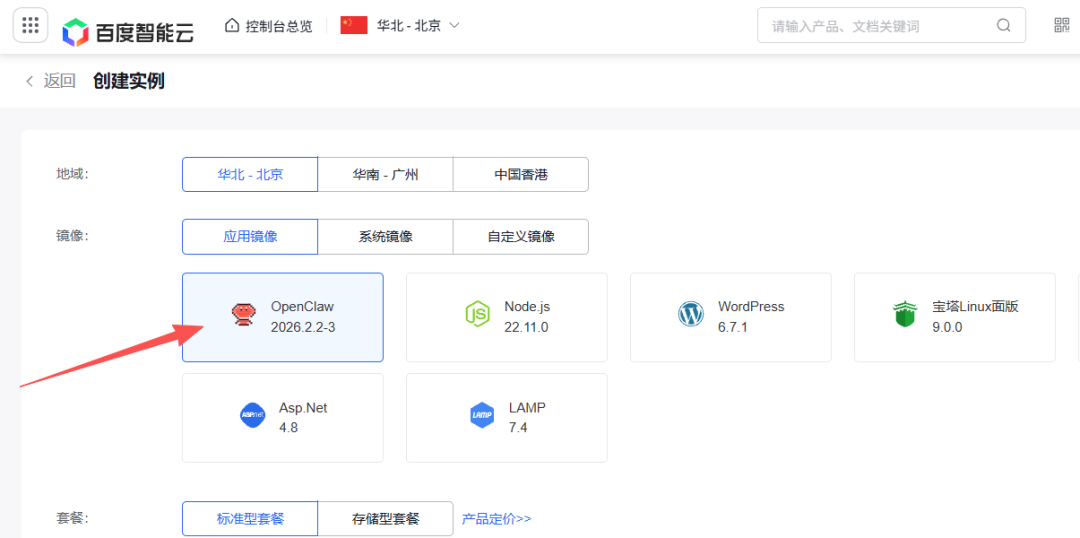Click the Node.js green logo icon
Image resolution: width=1080 pixels, height=538 pixels.
[x=477, y=314]
